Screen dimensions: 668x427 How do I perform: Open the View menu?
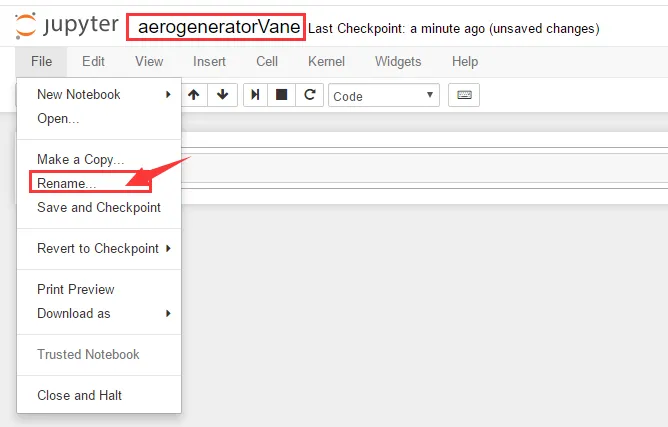pos(149,61)
